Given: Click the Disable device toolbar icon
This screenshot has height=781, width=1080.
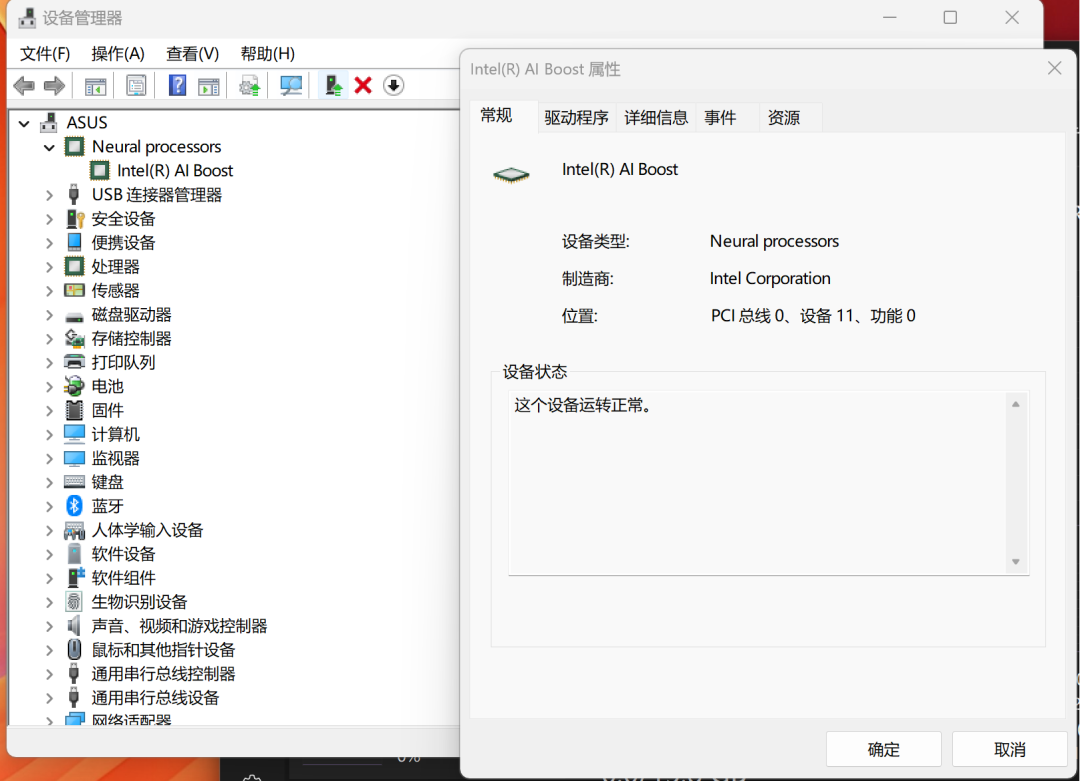Looking at the screenshot, I should click(x=393, y=85).
